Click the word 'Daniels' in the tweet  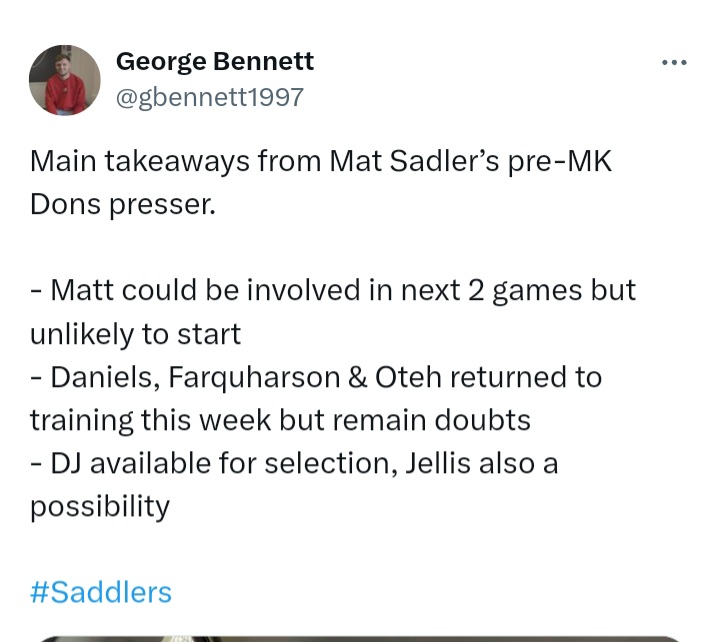pos(105,378)
